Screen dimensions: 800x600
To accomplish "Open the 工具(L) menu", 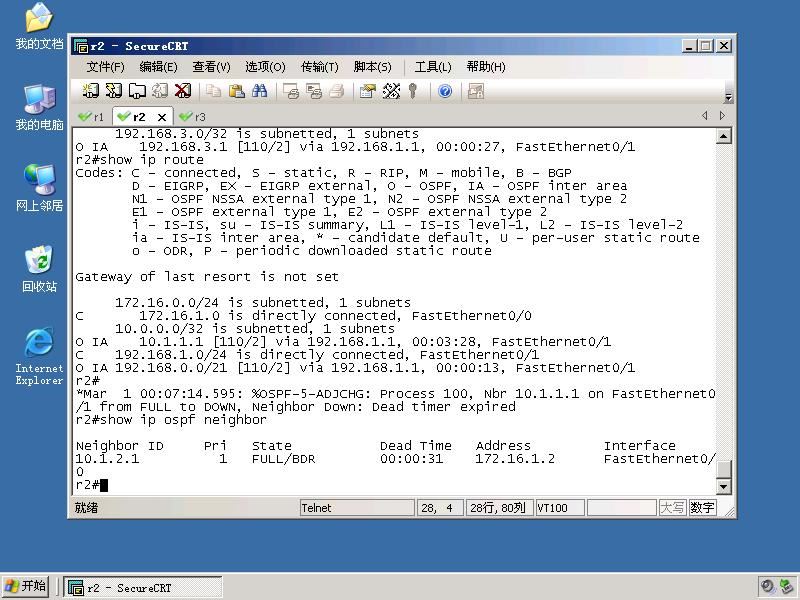I will coord(433,67).
